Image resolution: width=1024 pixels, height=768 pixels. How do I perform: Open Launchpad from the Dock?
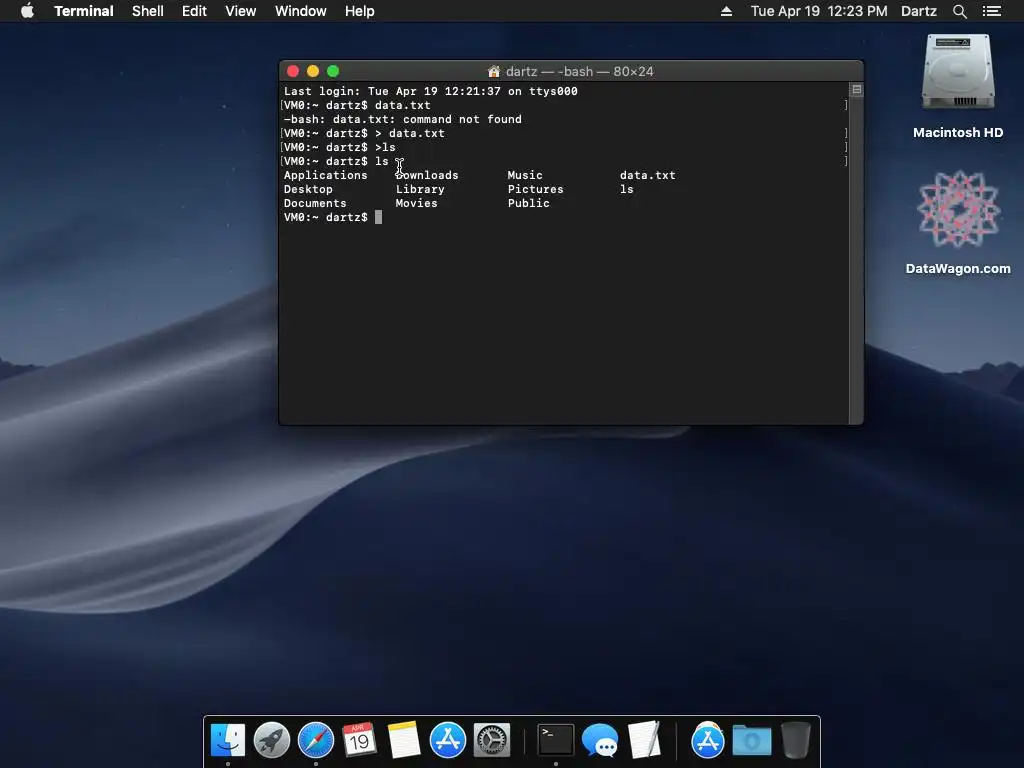click(272, 741)
